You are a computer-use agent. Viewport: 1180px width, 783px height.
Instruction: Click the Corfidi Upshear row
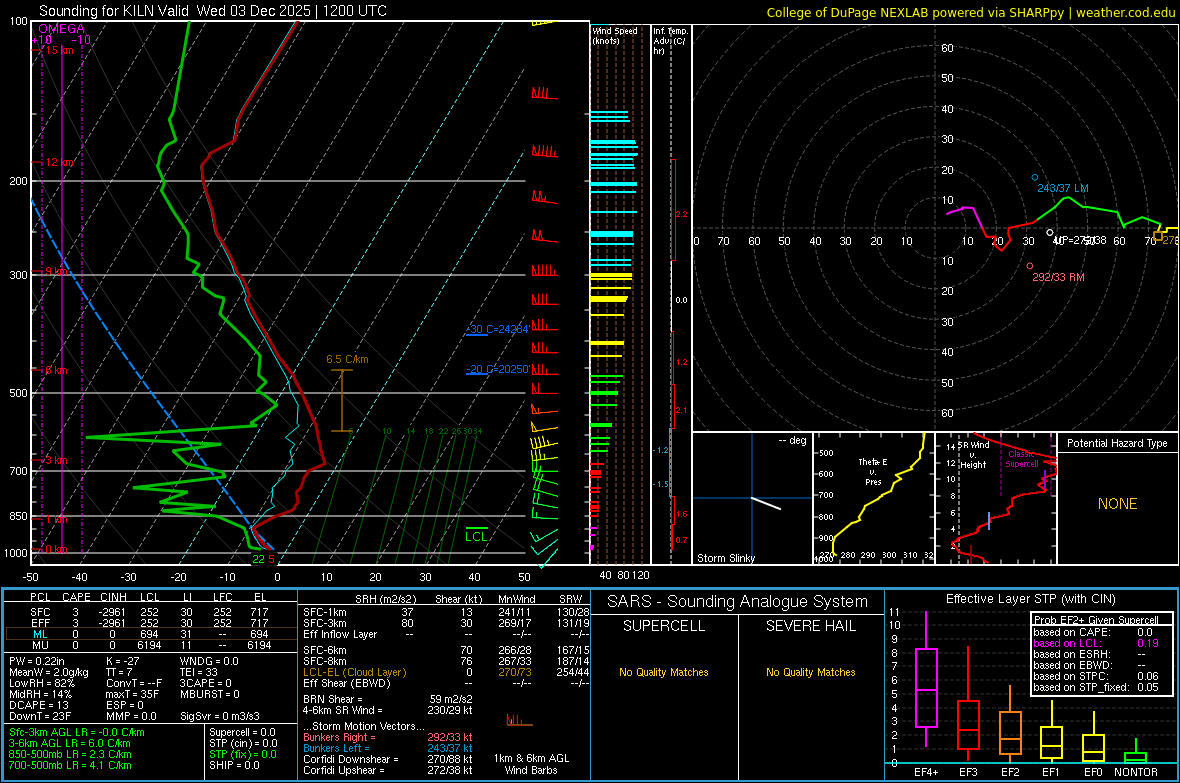coord(388,770)
